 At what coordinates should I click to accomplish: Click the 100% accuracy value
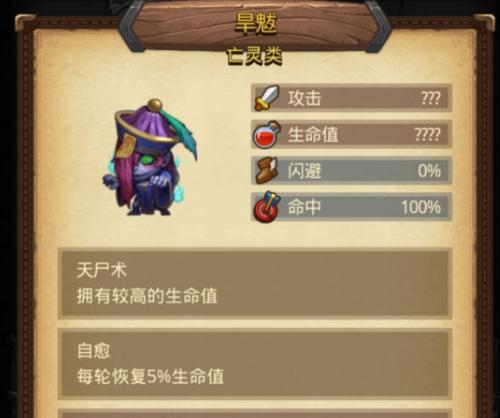[x=421, y=207]
